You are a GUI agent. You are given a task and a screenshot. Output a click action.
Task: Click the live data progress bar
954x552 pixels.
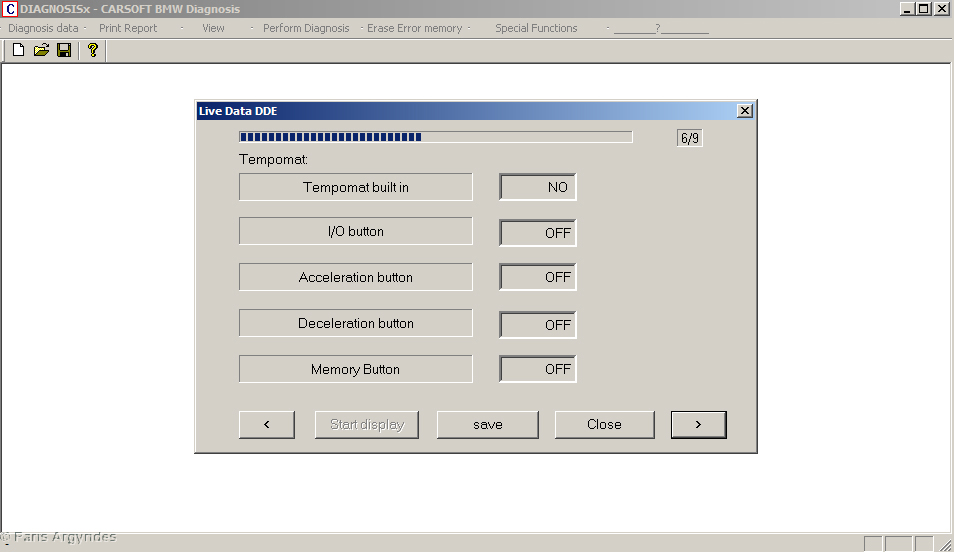tap(436, 137)
